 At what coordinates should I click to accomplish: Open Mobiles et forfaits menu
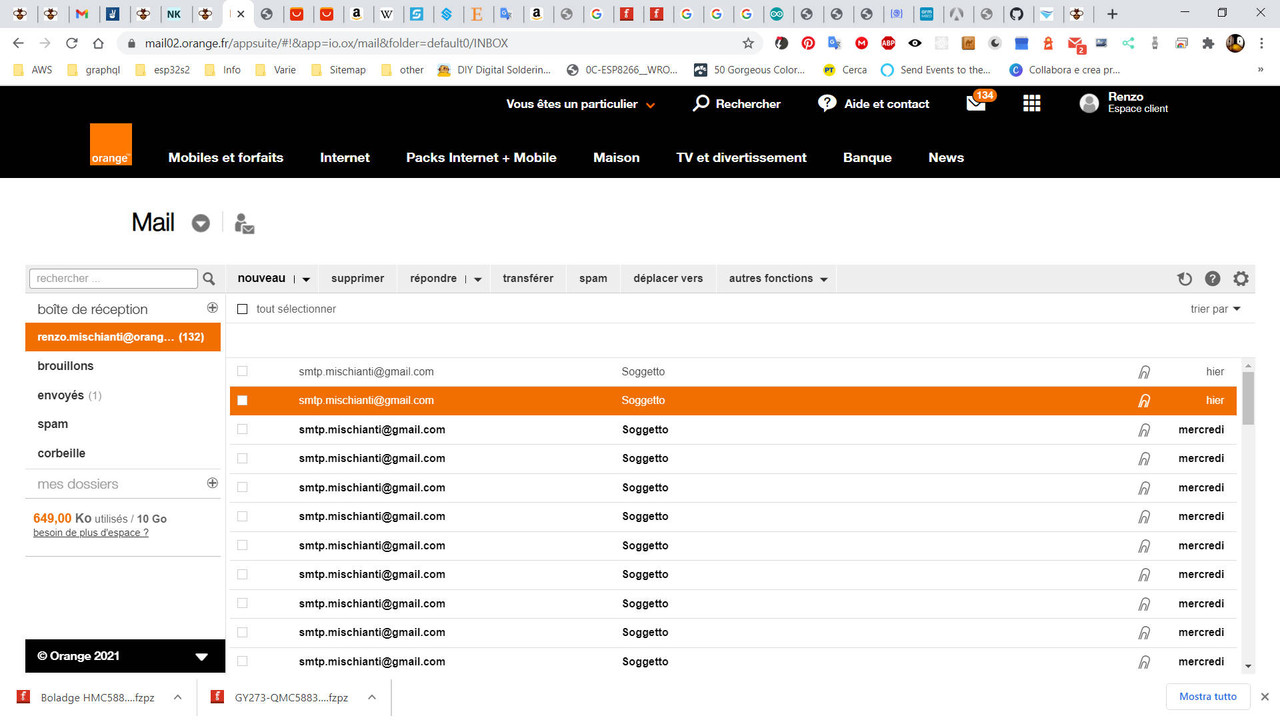click(226, 157)
